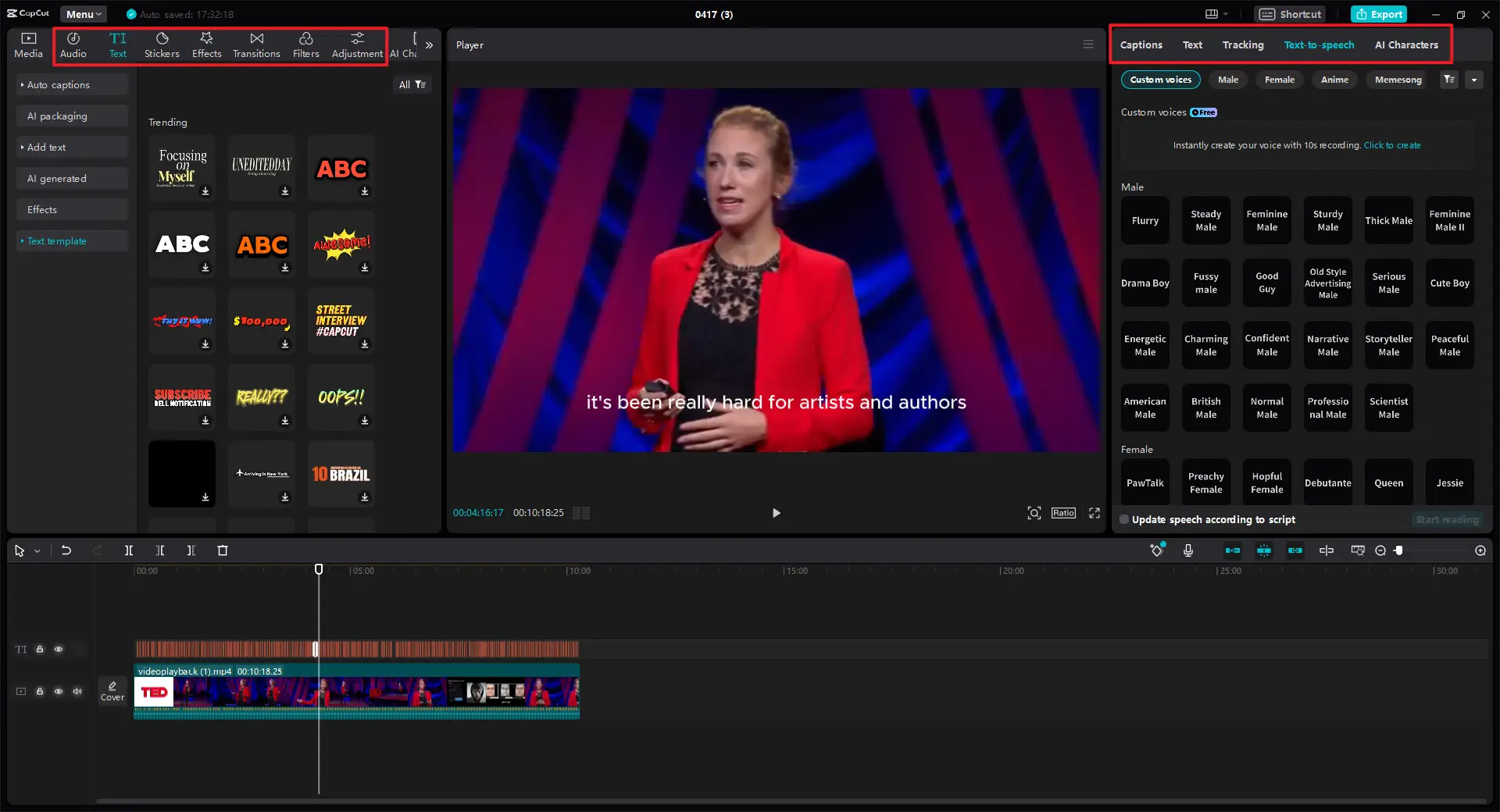Screen dimensions: 1500x812
Task: Hide the video track with eye icon
Action: pos(59,691)
